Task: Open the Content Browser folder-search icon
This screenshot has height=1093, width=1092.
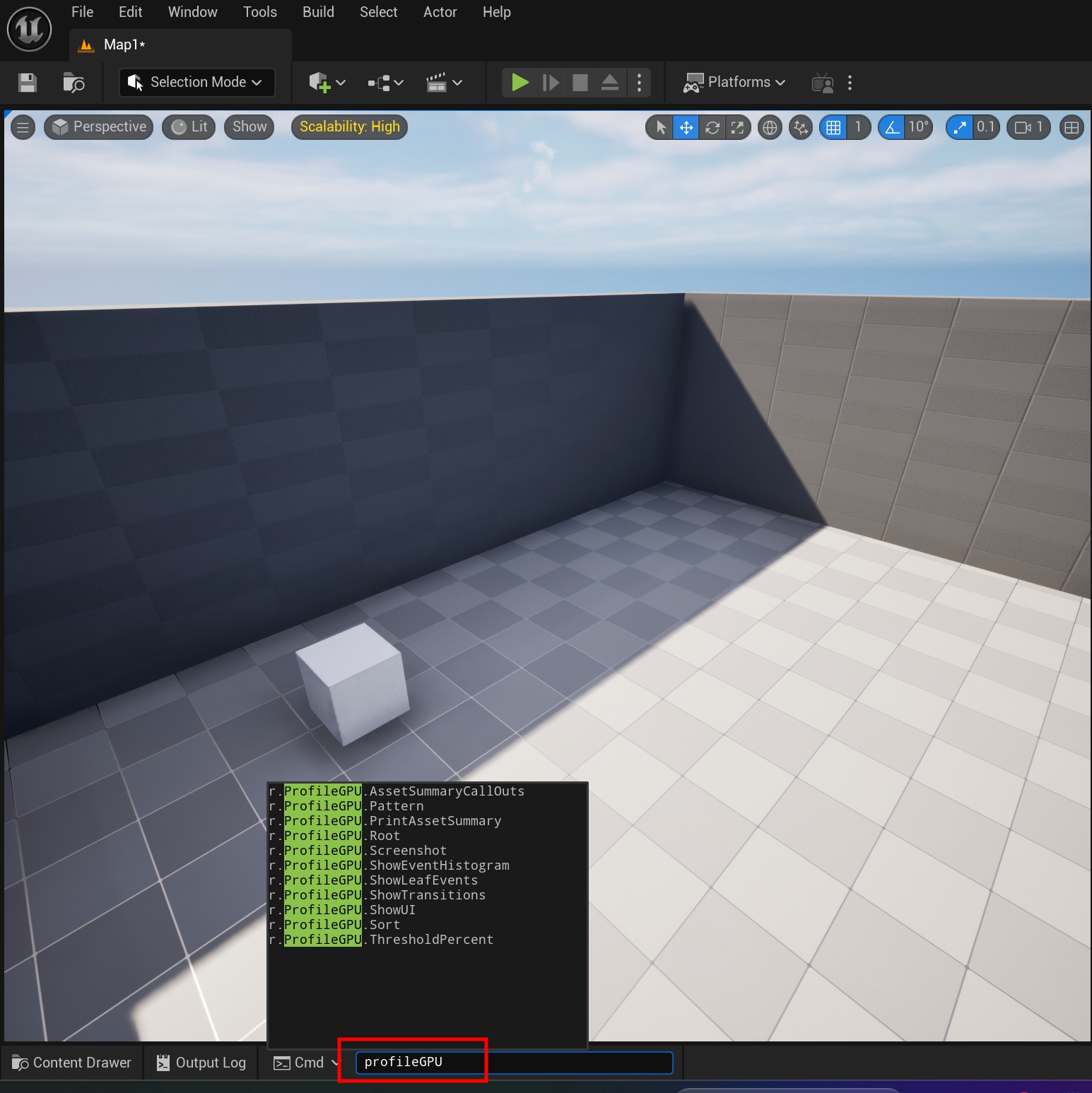Action: click(x=74, y=83)
